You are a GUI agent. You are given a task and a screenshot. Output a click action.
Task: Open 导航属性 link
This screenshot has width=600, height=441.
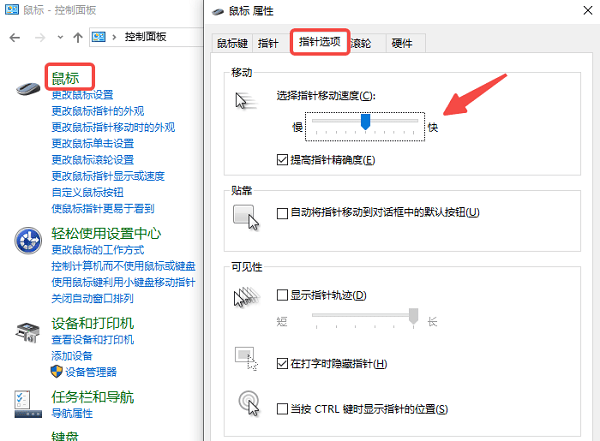coord(72,413)
